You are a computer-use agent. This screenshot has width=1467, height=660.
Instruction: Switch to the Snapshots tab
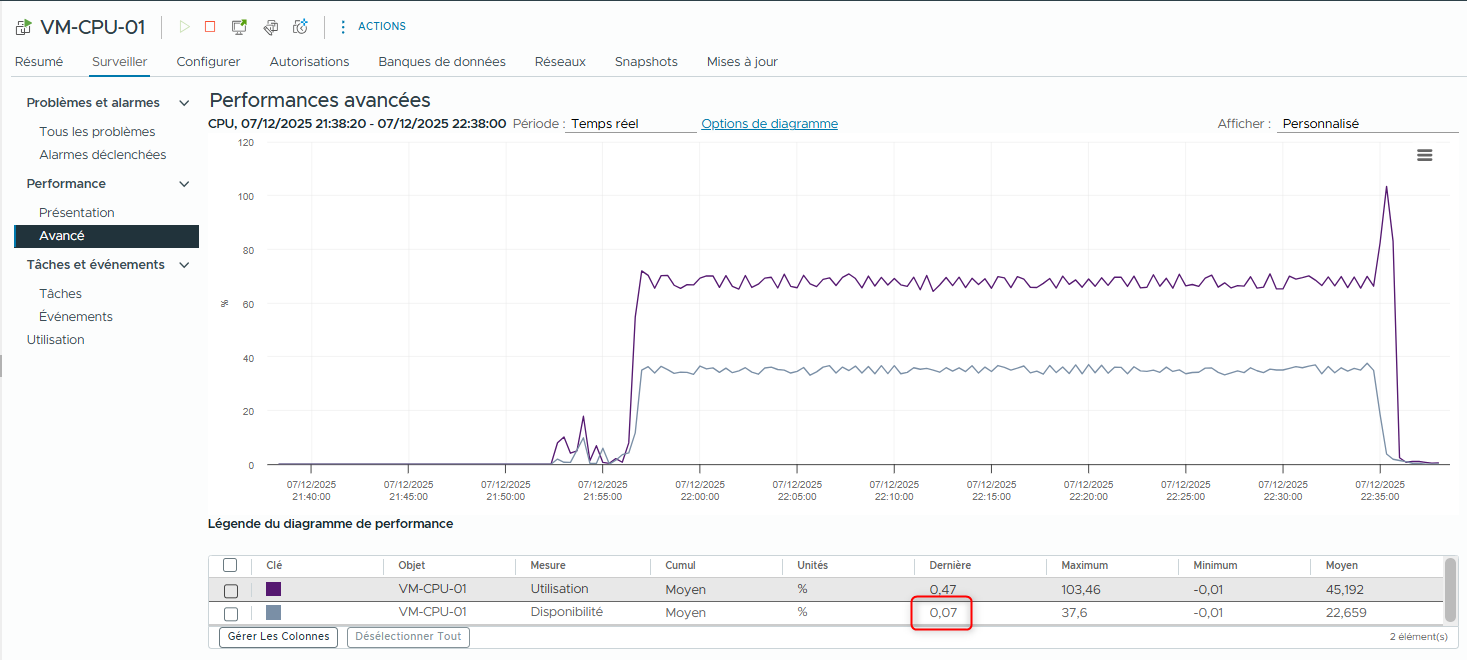point(646,62)
